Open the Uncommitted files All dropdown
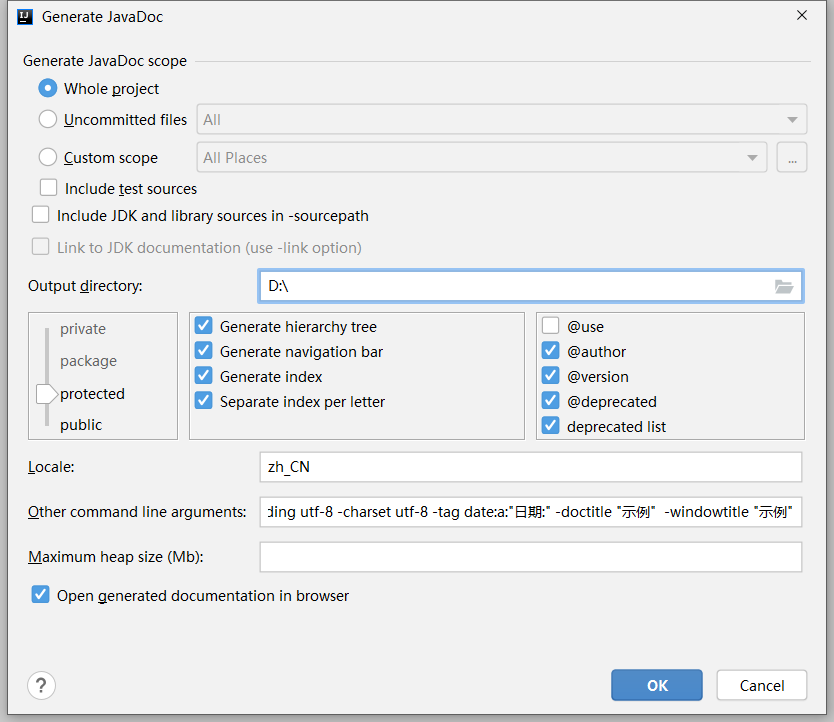This screenshot has width=834, height=722. (502, 119)
